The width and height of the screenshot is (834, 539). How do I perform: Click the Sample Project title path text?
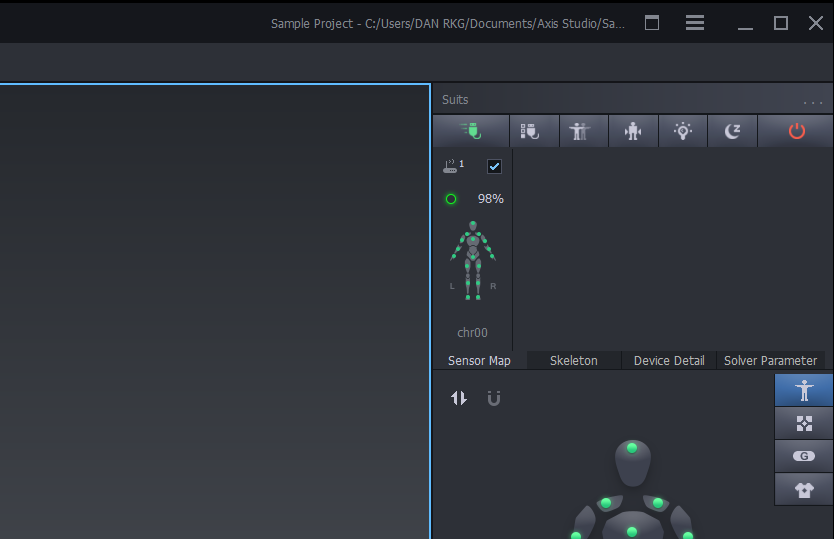pyautogui.click(x=447, y=23)
